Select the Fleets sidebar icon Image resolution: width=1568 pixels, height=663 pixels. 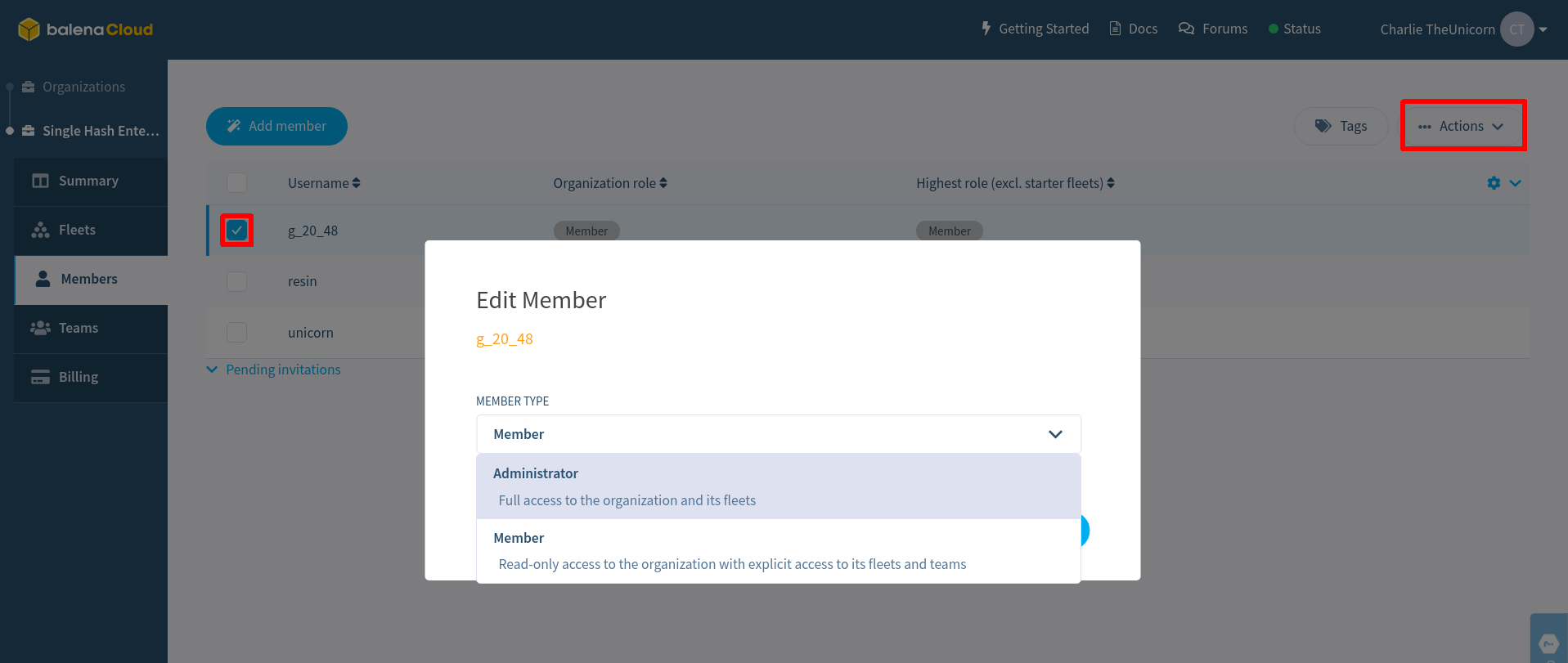click(x=39, y=230)
